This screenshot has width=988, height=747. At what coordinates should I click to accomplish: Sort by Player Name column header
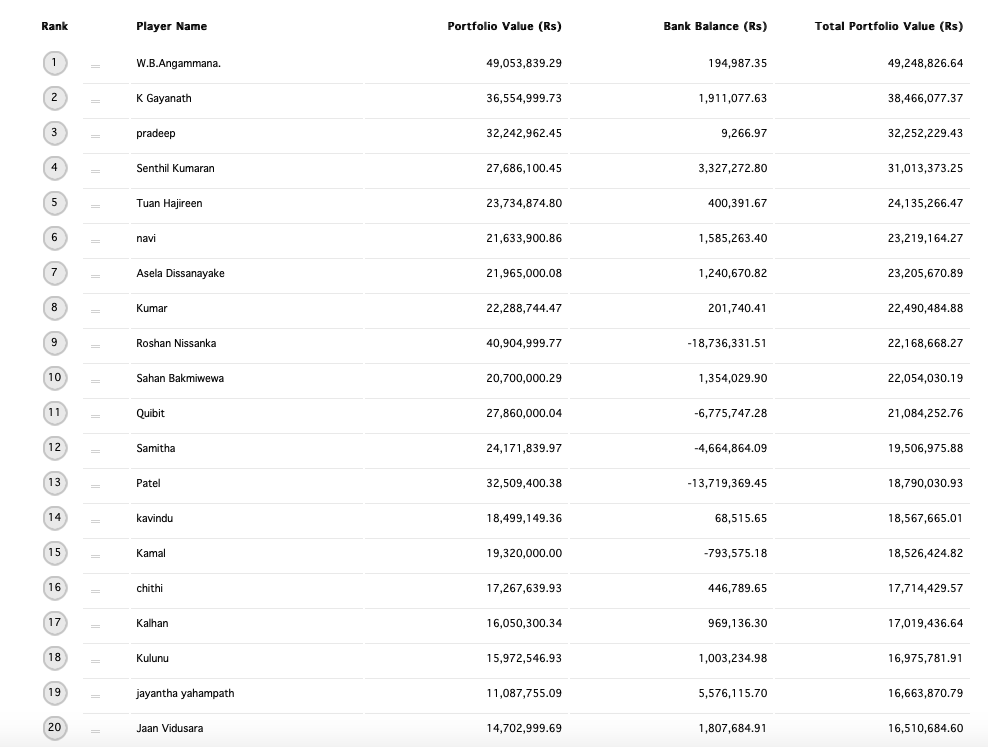coord(171,26)
